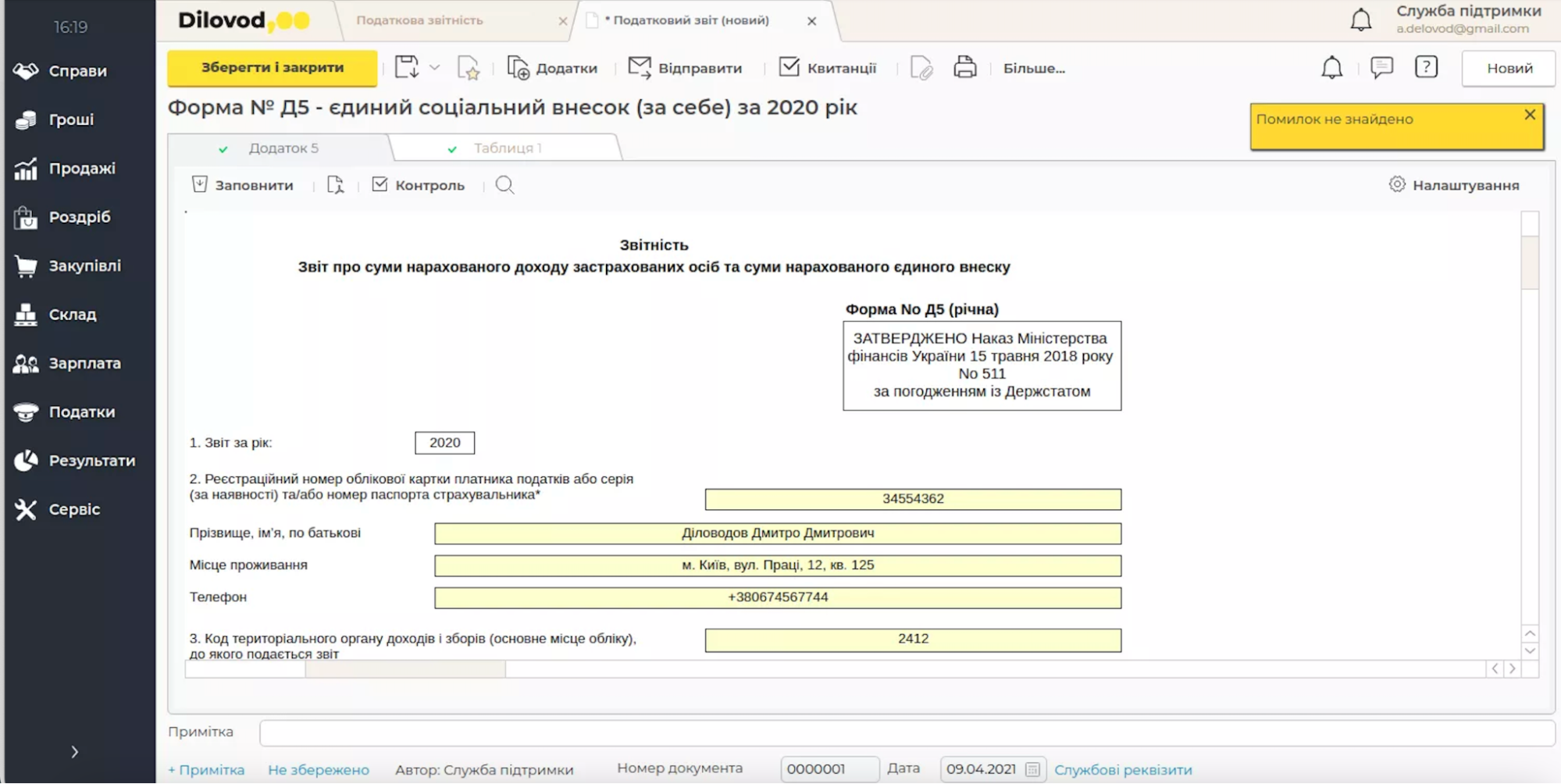Viewport: 1561px width, 784px height.
Task: Expand the save options dropdown arrow
Action: [435, 68]
